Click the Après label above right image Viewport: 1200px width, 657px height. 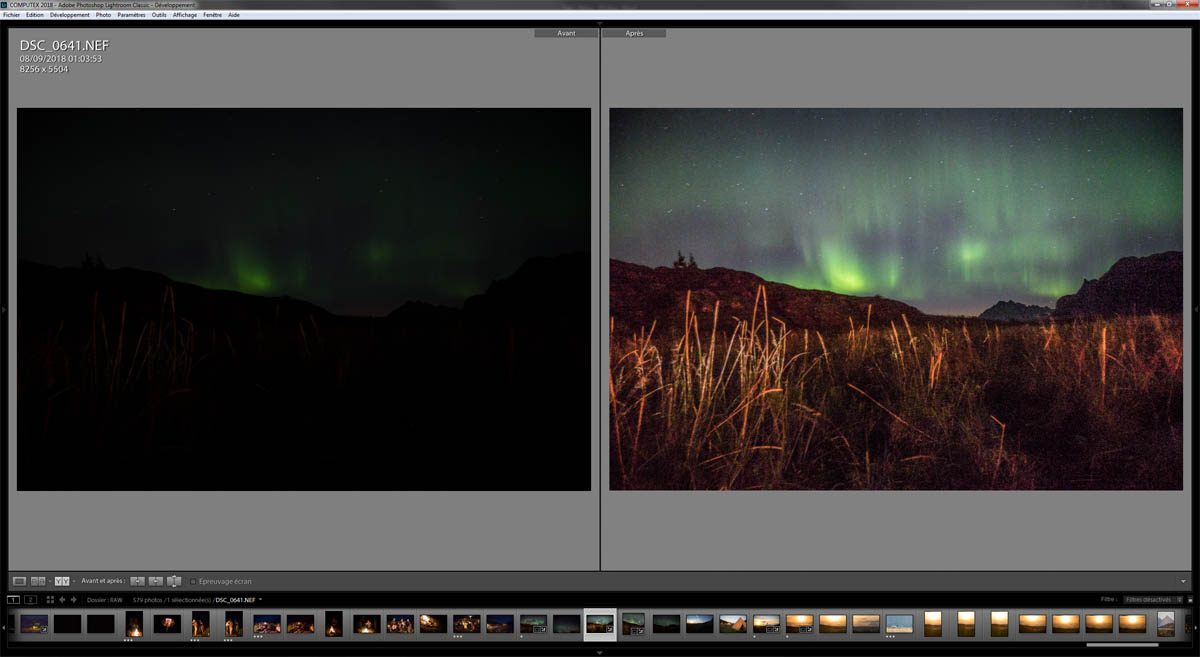634,33
